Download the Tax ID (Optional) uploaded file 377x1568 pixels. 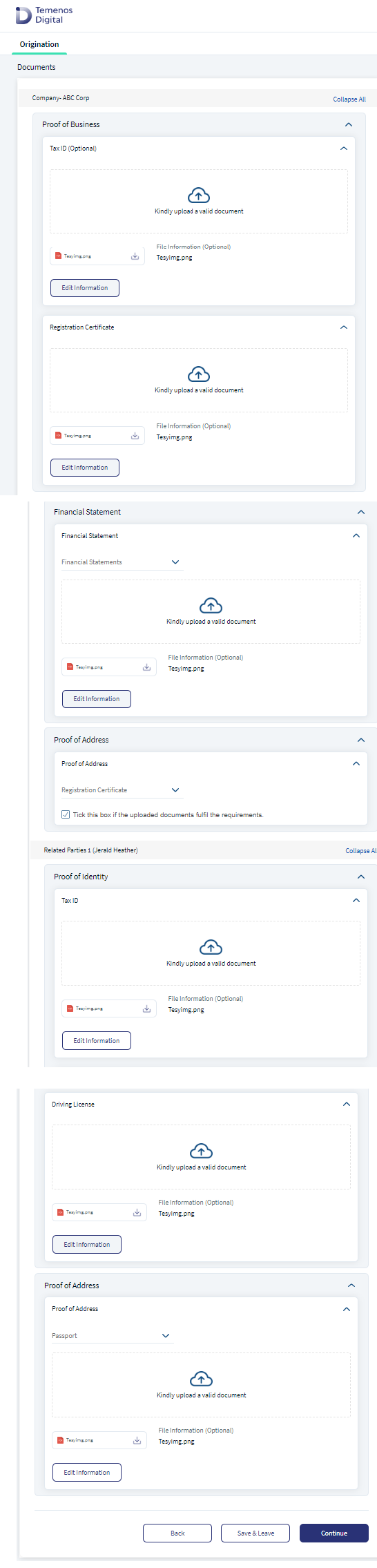coord(135,256)
